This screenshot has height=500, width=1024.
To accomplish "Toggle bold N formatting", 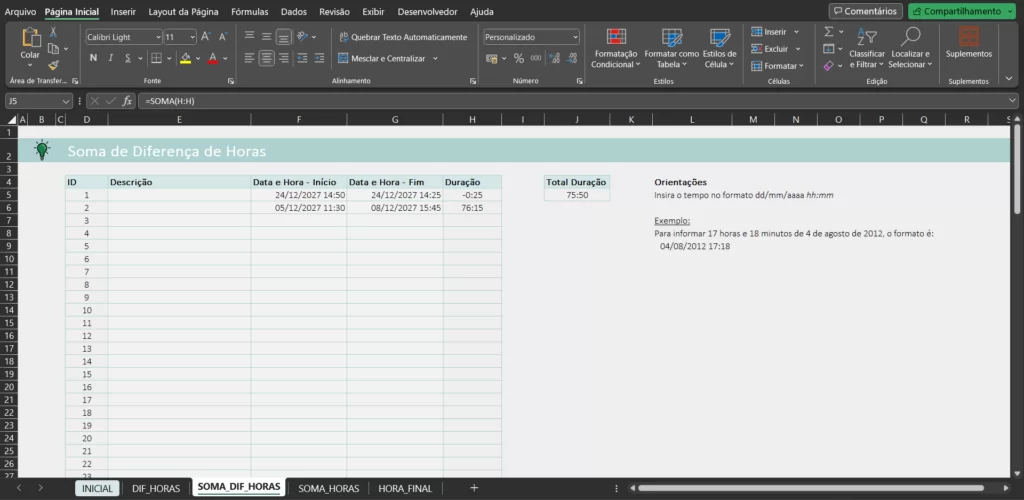I will [x=93, y=58].
